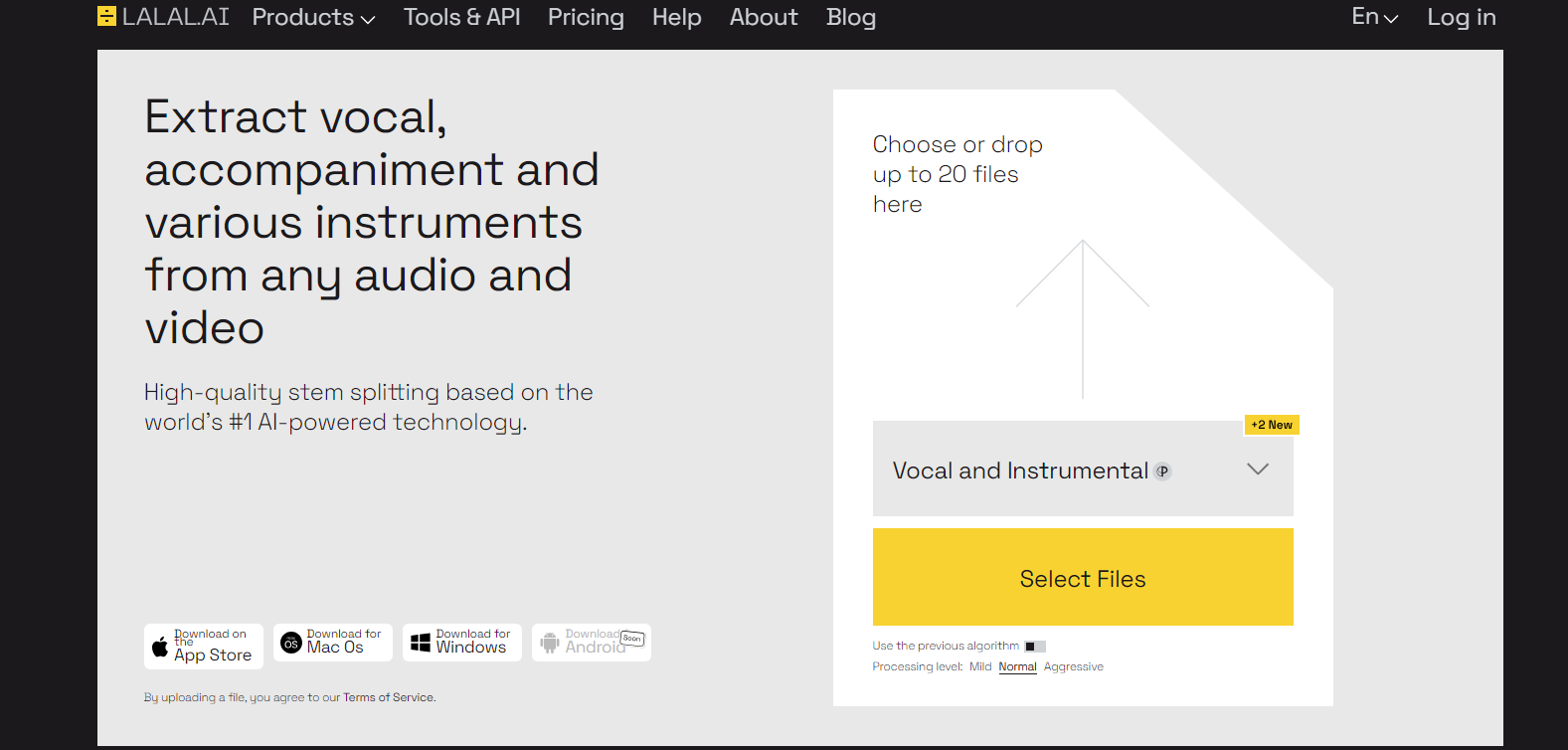Click Download for Windows badge
The image size is (1568, 750).
click(462, 643)
